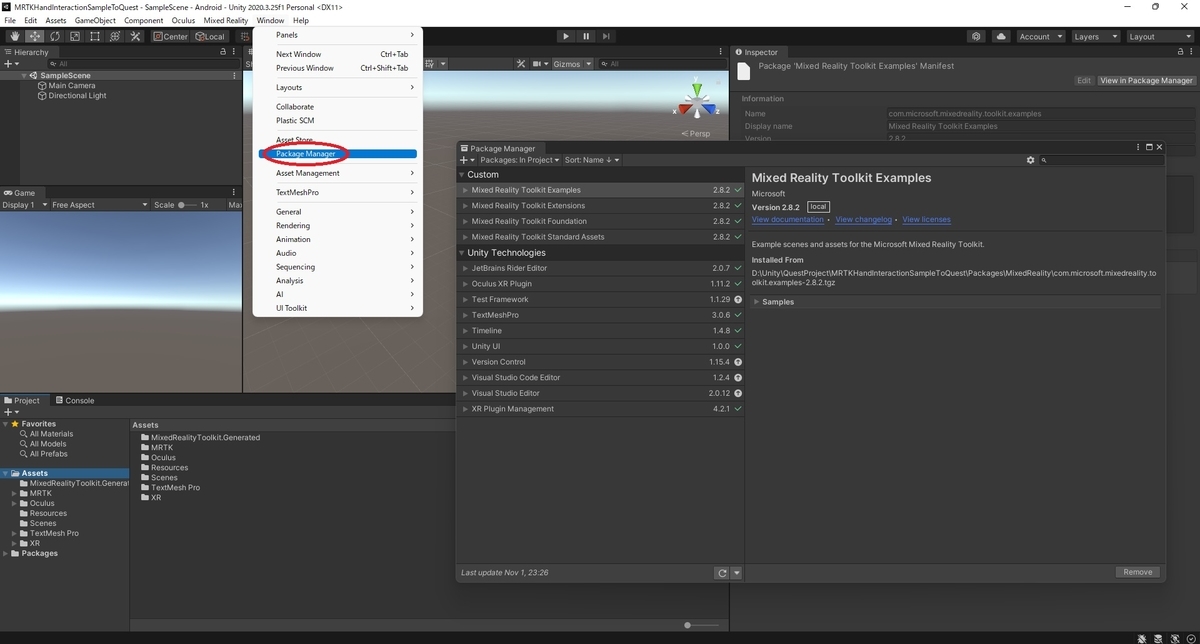Toggle Local handle rotation button
This screenshot has height=644, width=1200.
coord(210,36)
